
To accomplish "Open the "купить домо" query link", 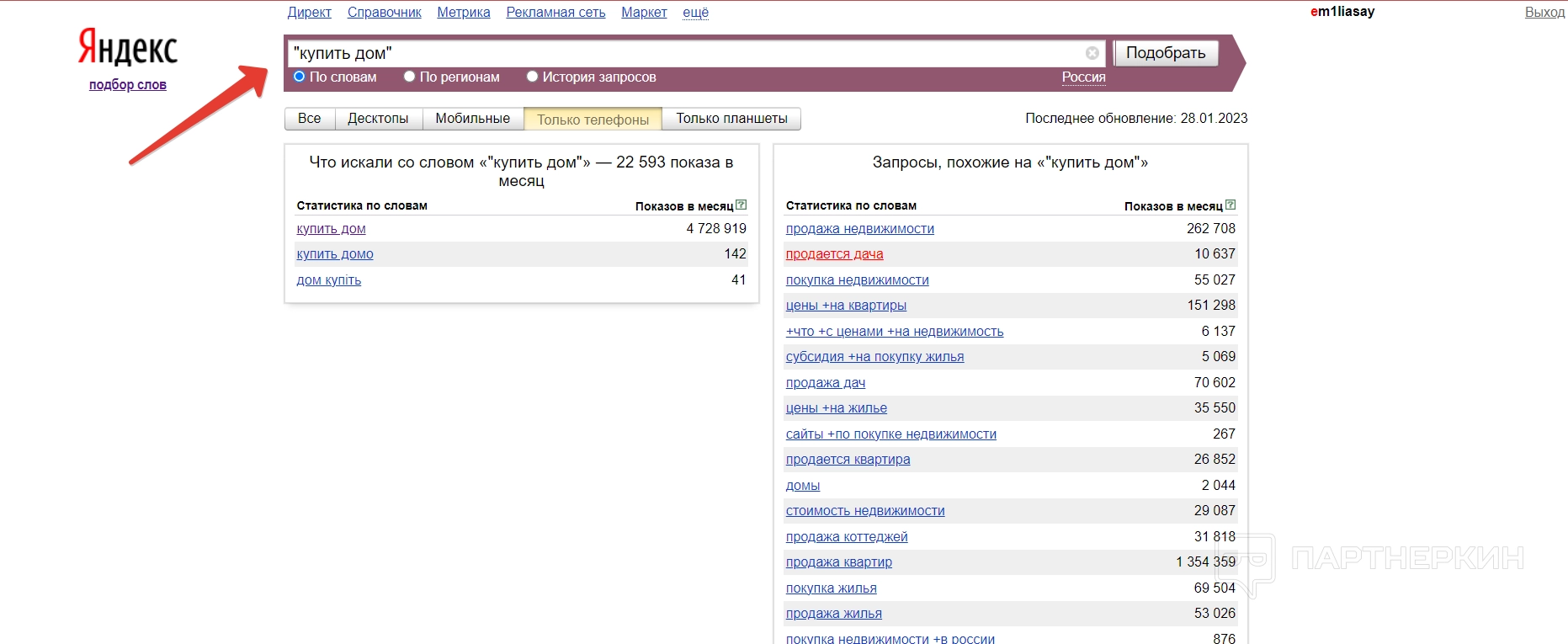I will click(x=334, y=254).
